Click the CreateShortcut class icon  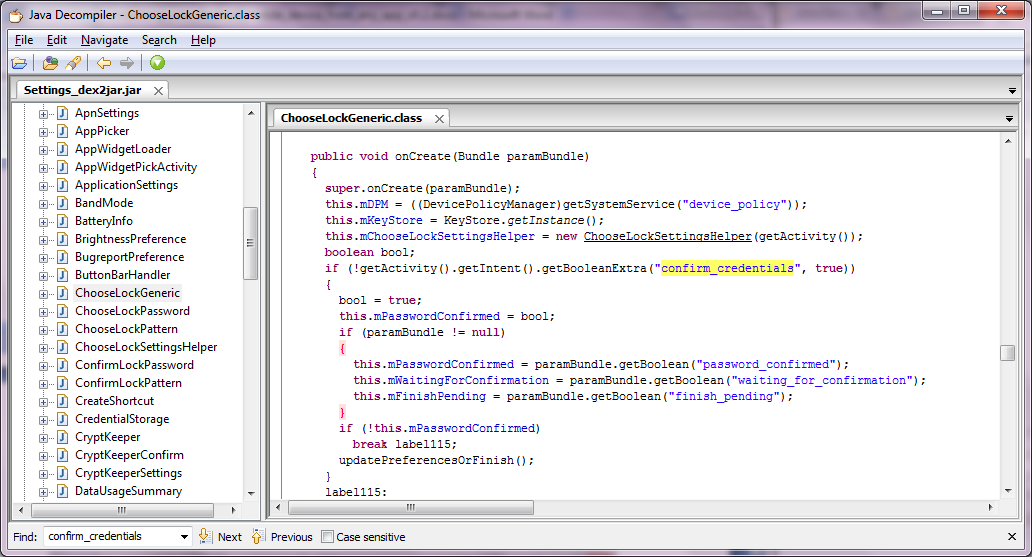63,401
